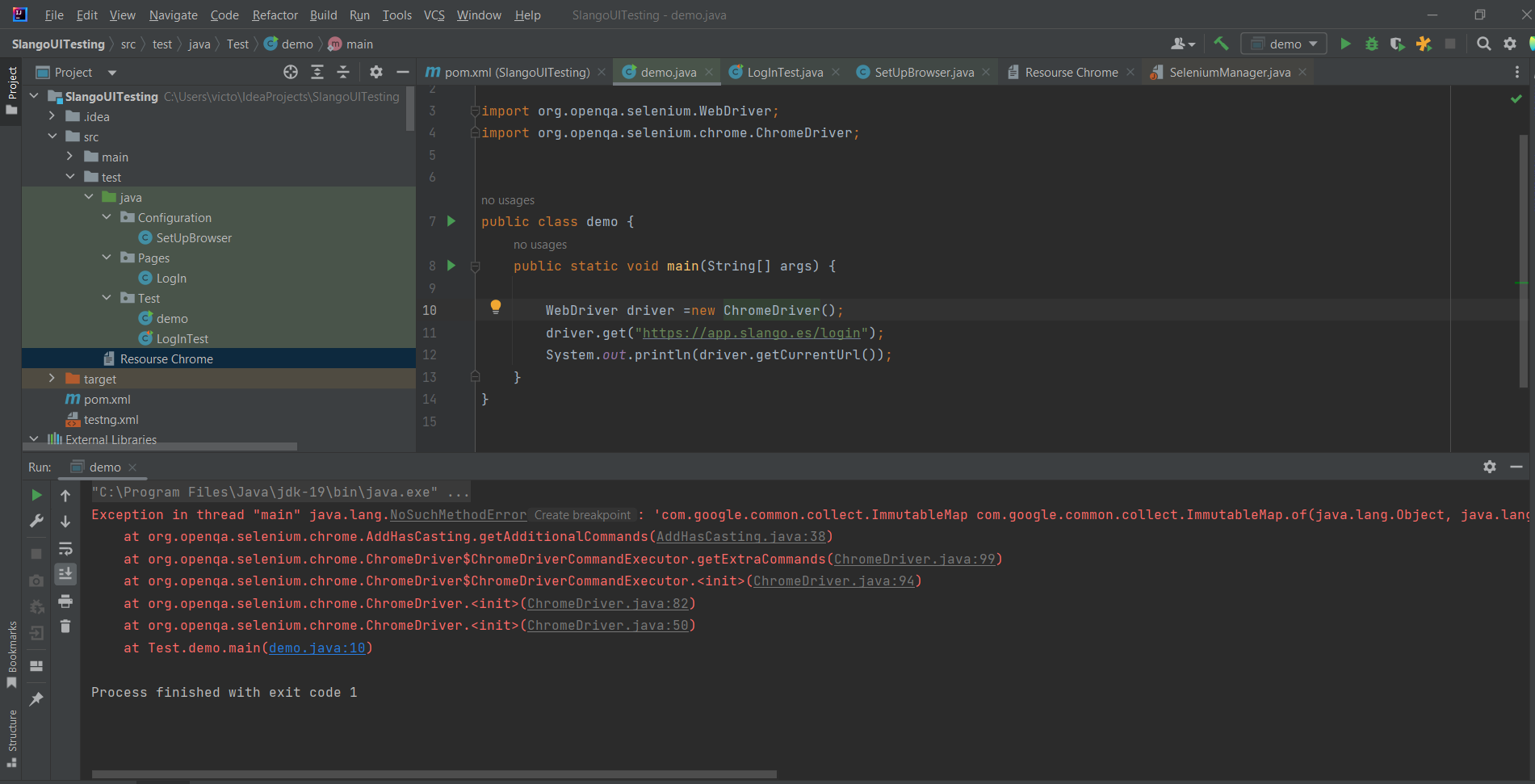
Task: Toggle scroll to end in Run console
Action: click(x=65, y=573)
